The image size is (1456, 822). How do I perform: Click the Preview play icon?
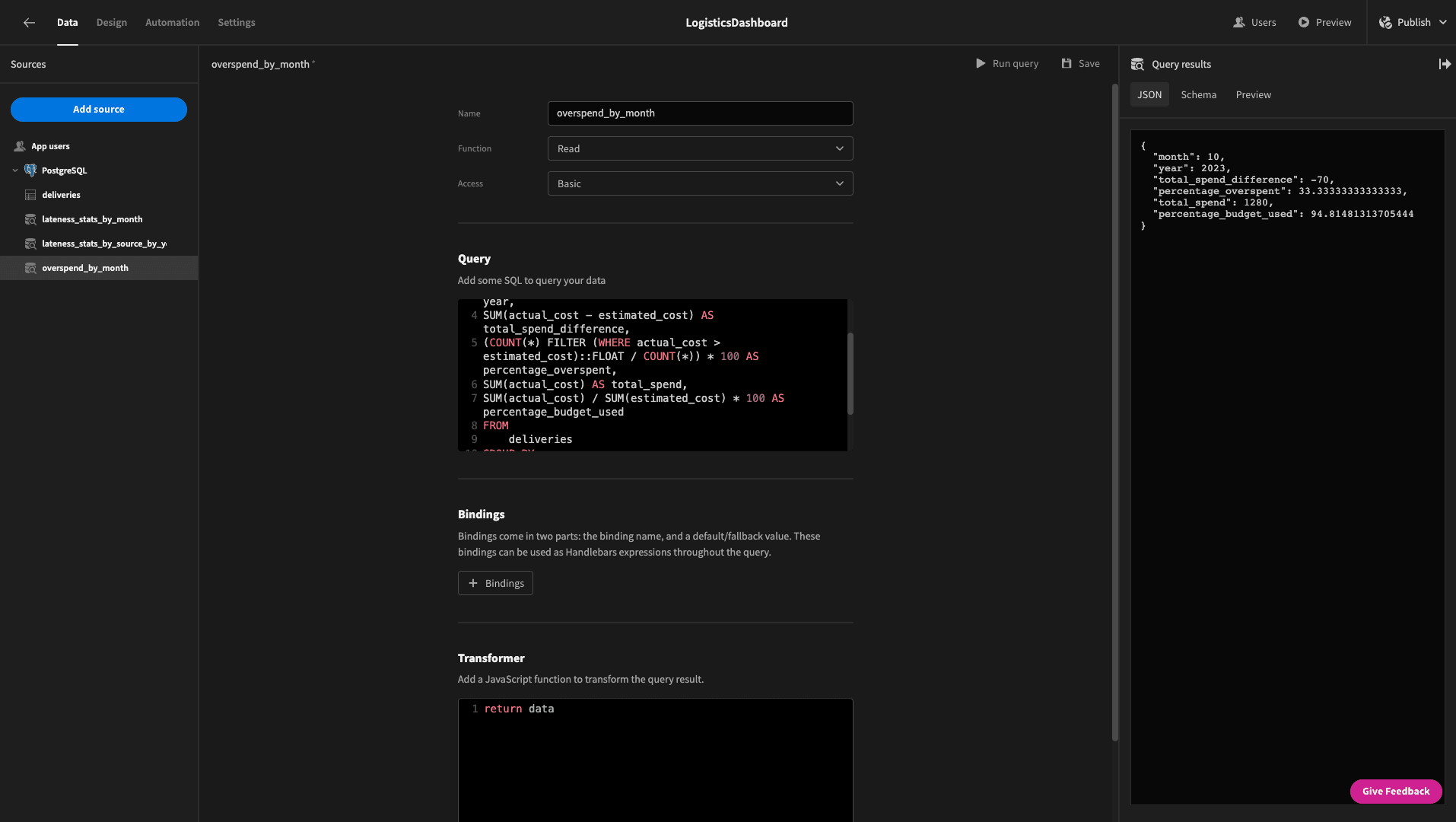[1304, 23]
